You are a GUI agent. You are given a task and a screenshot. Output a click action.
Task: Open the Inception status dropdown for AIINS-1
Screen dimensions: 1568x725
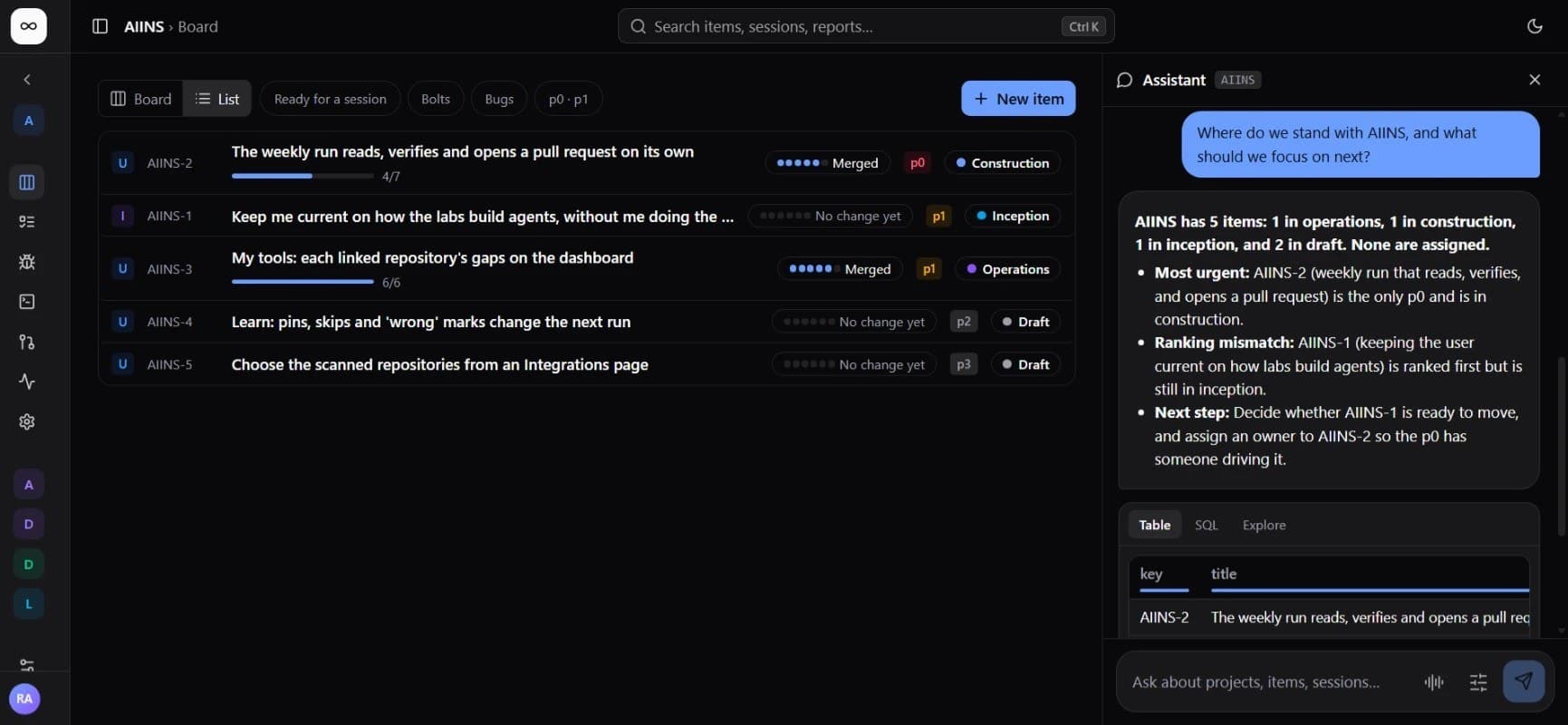1013,216
